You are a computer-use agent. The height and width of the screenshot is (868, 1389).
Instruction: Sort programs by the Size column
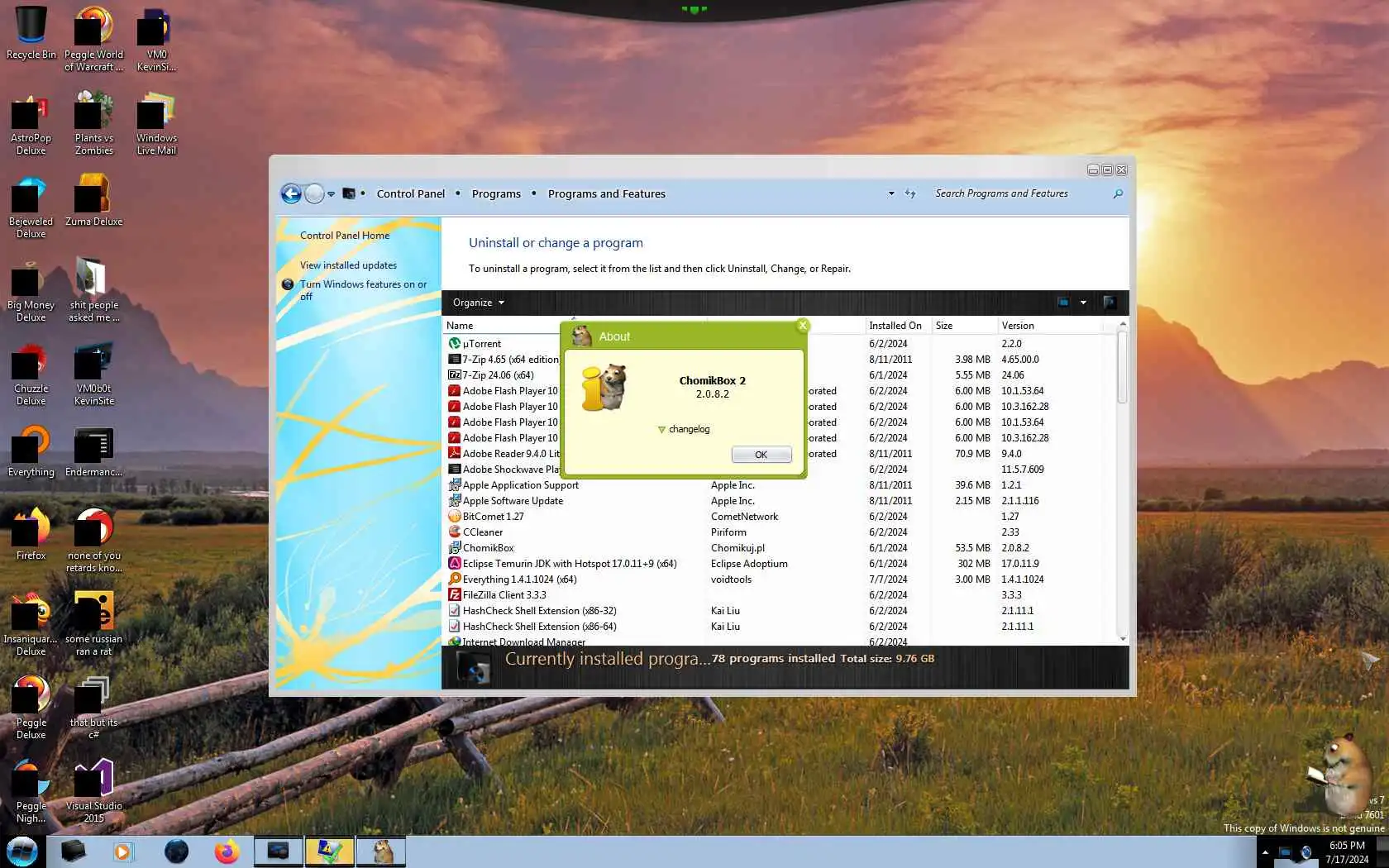tap(965, 326)
